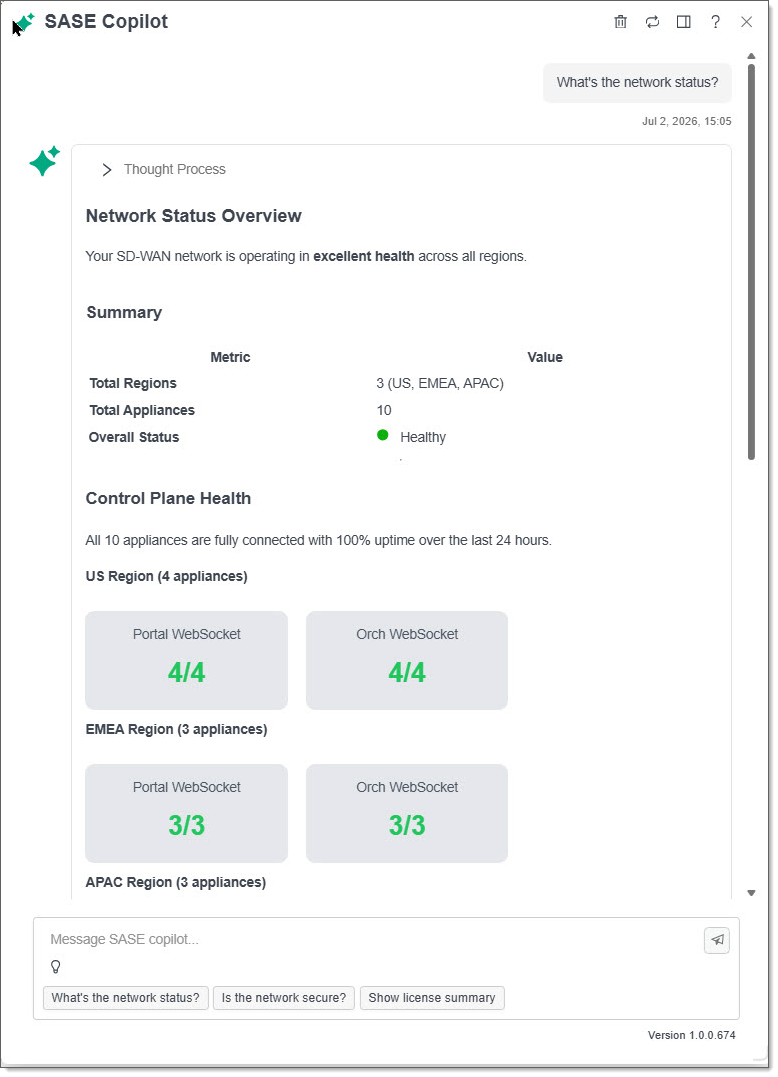Click the scrollbar down arrow

pos(751,893)
